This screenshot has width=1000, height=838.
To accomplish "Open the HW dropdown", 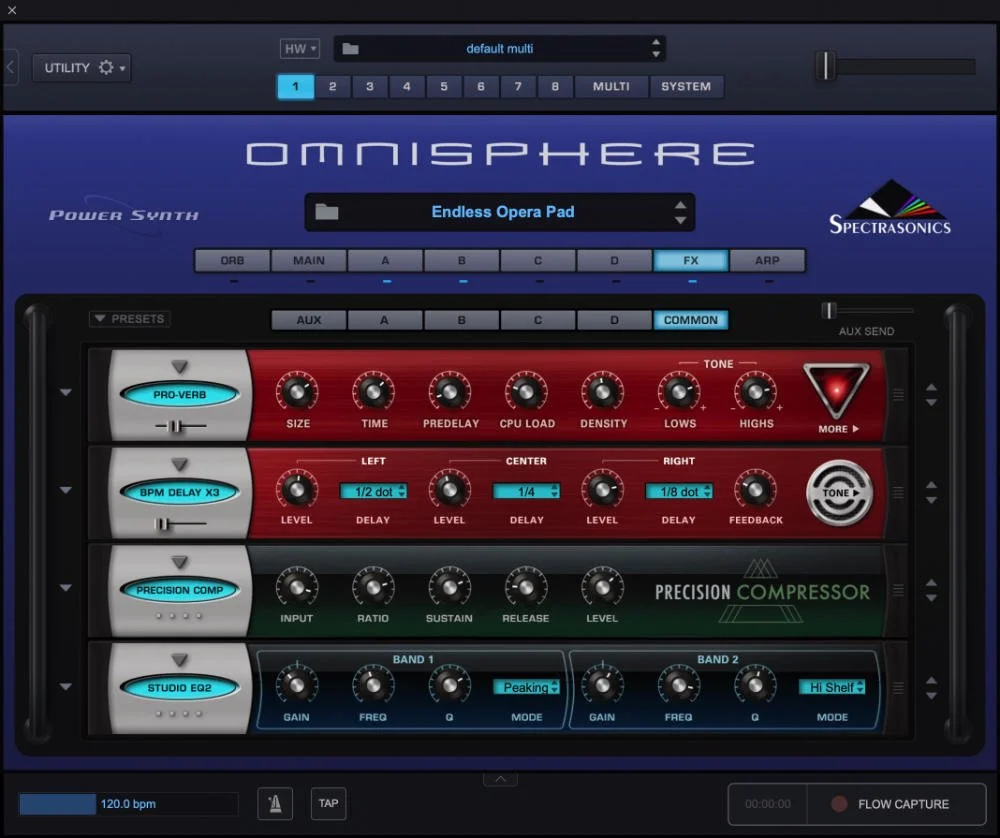I will tap(300, 48).
